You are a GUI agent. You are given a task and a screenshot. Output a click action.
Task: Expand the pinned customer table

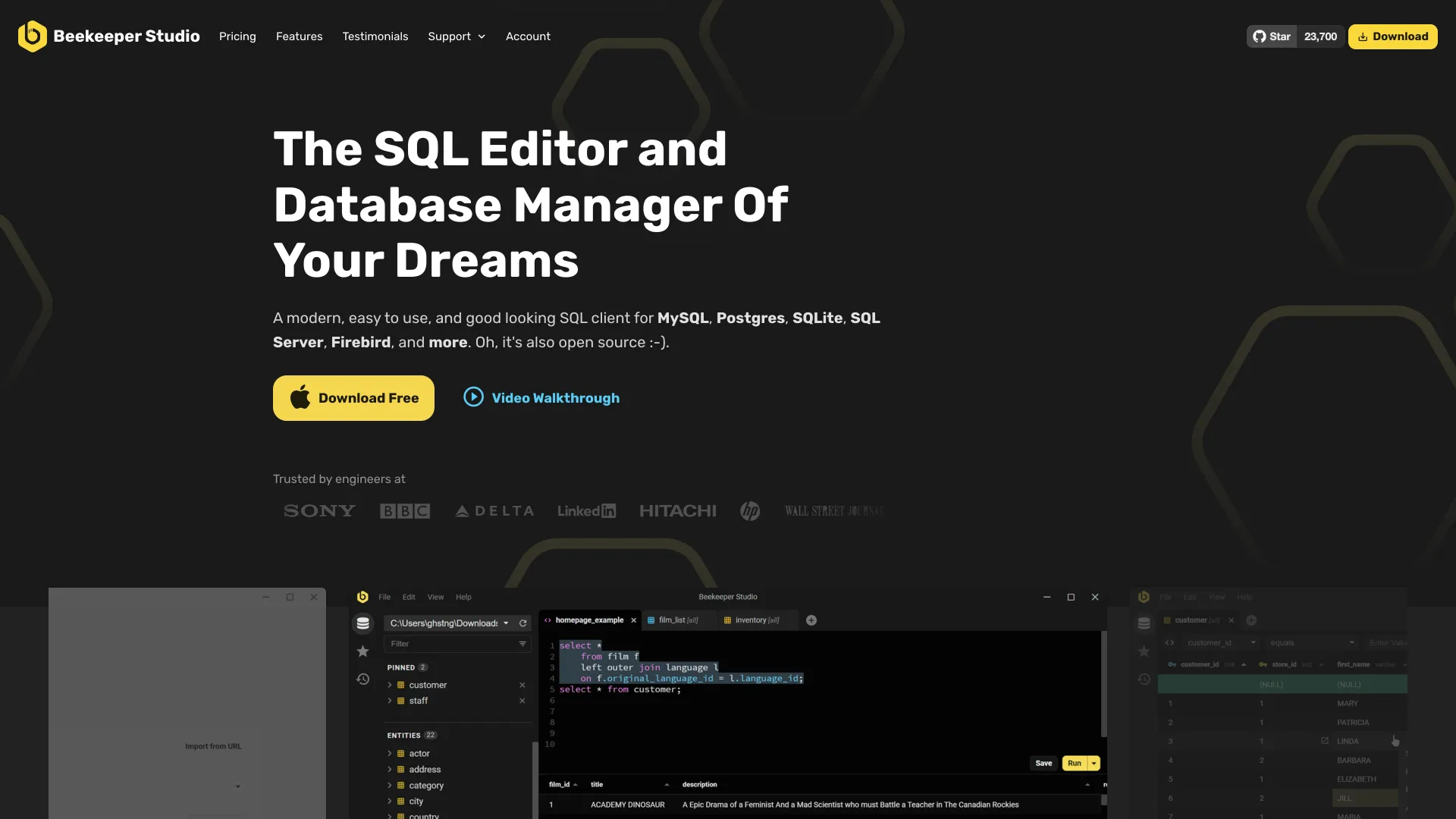point(390,685)
